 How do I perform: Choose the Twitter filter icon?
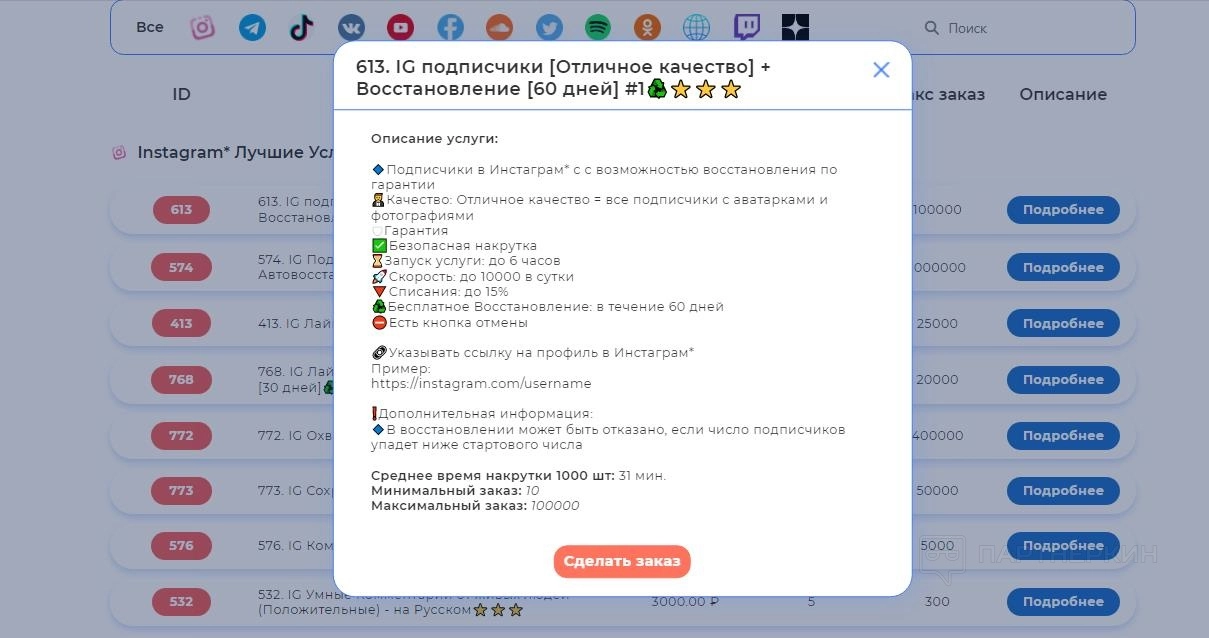(549, 28)
